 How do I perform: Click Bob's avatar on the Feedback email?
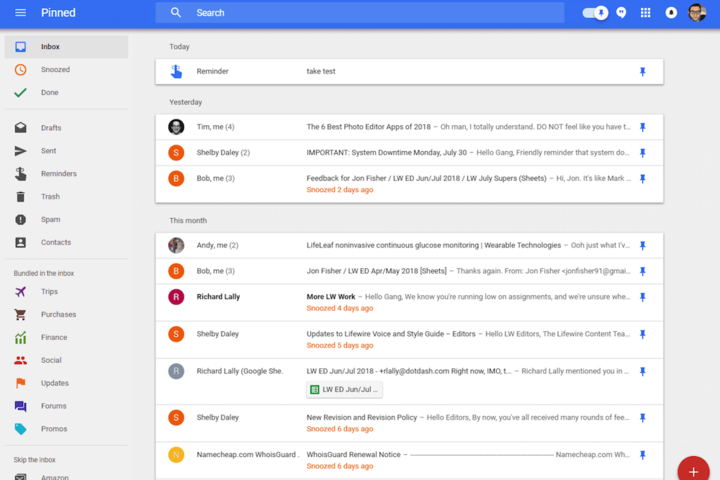pos(176,178)
